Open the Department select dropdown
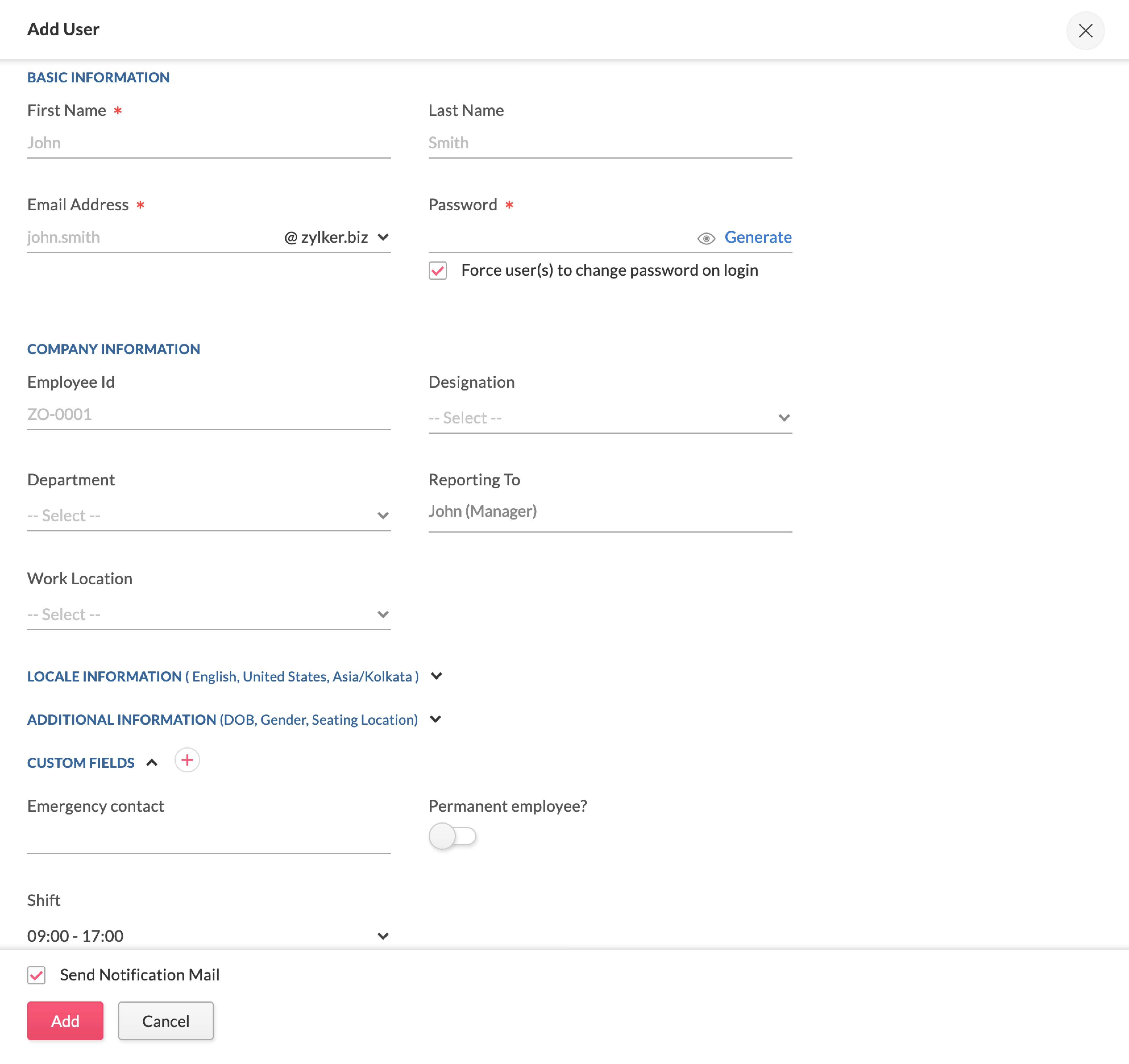 tap(209, 516)
